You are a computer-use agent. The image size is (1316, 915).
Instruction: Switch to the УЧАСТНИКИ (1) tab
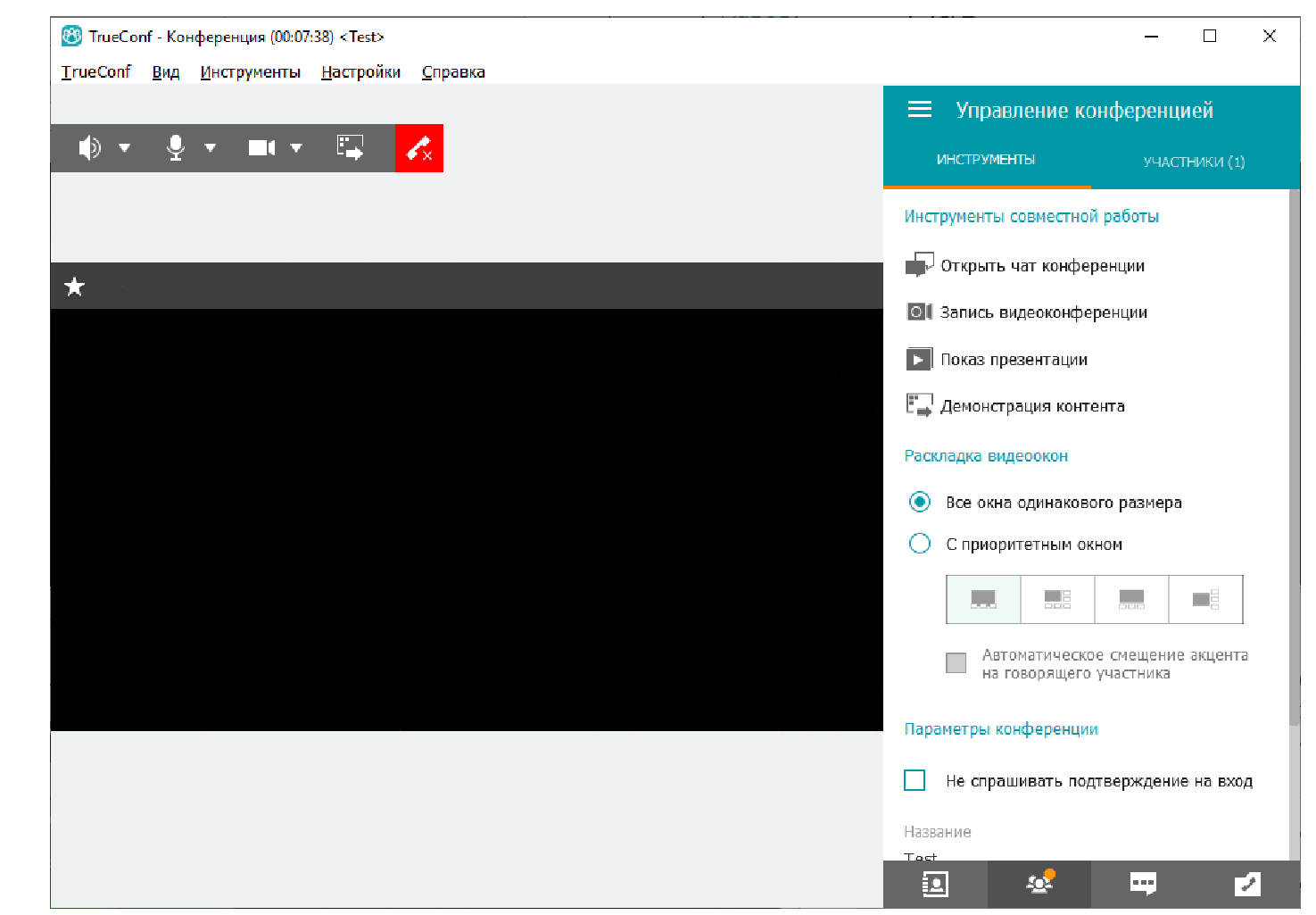[x=1193, y=162]
